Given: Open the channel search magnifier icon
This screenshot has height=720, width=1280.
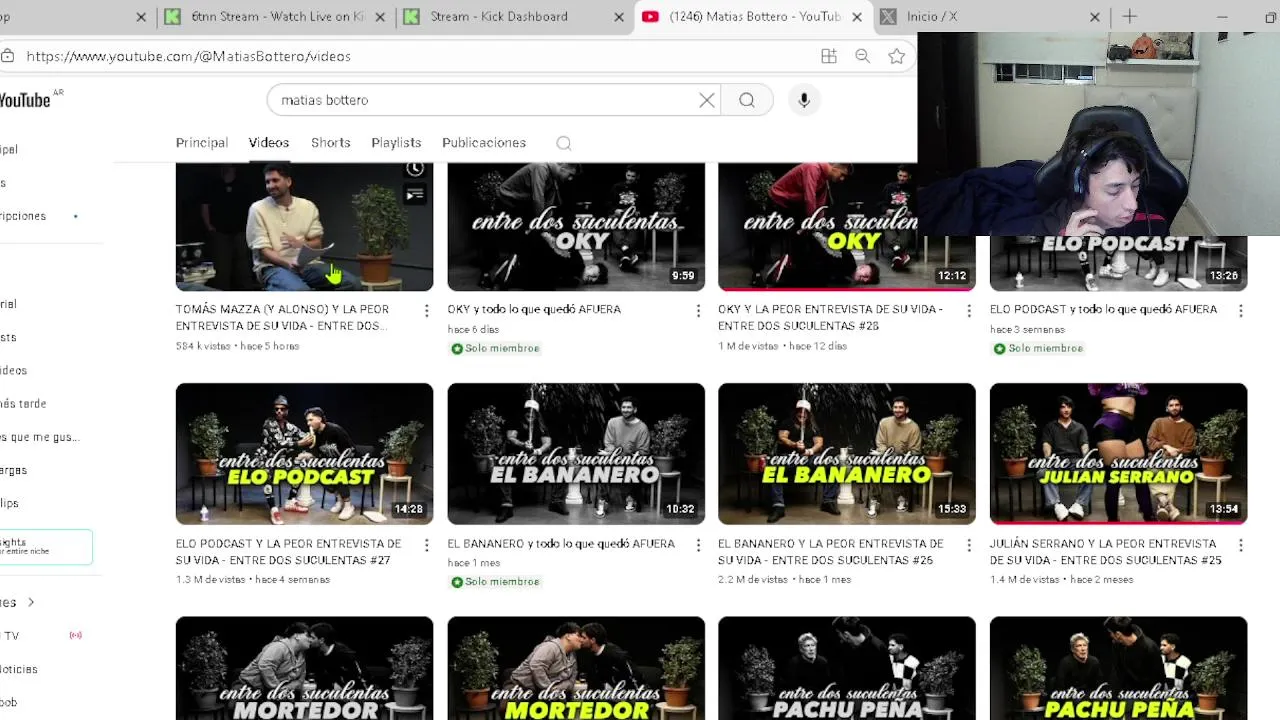Looking at the screenshot, I should (564, 143).
